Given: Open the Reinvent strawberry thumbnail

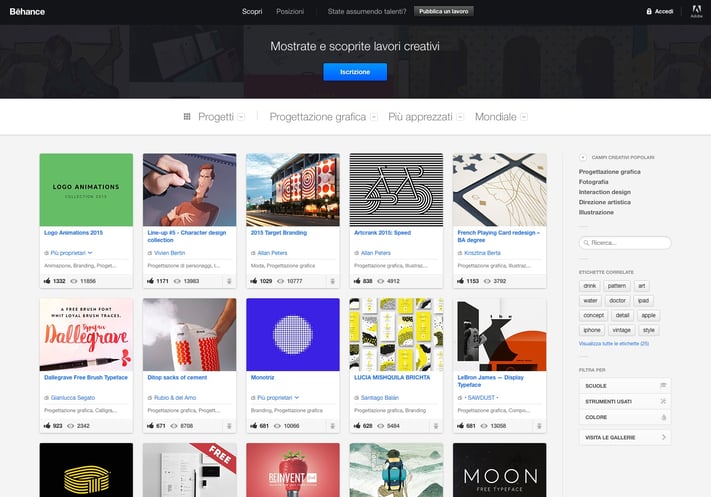Looking at the screenshot, I should click(292, 470).
